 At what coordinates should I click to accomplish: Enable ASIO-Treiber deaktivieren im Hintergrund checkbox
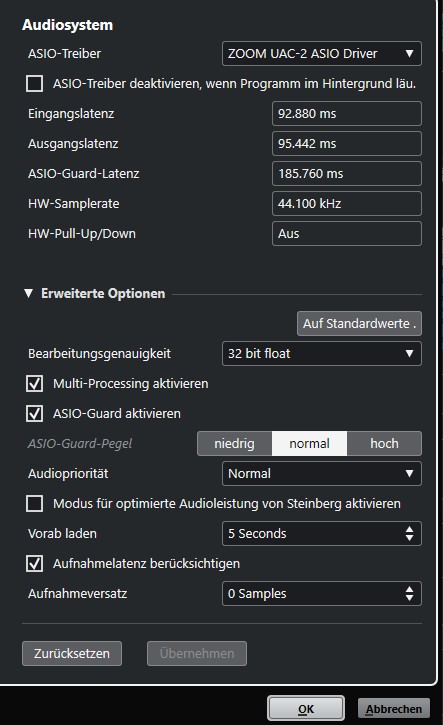click(35, 84)
